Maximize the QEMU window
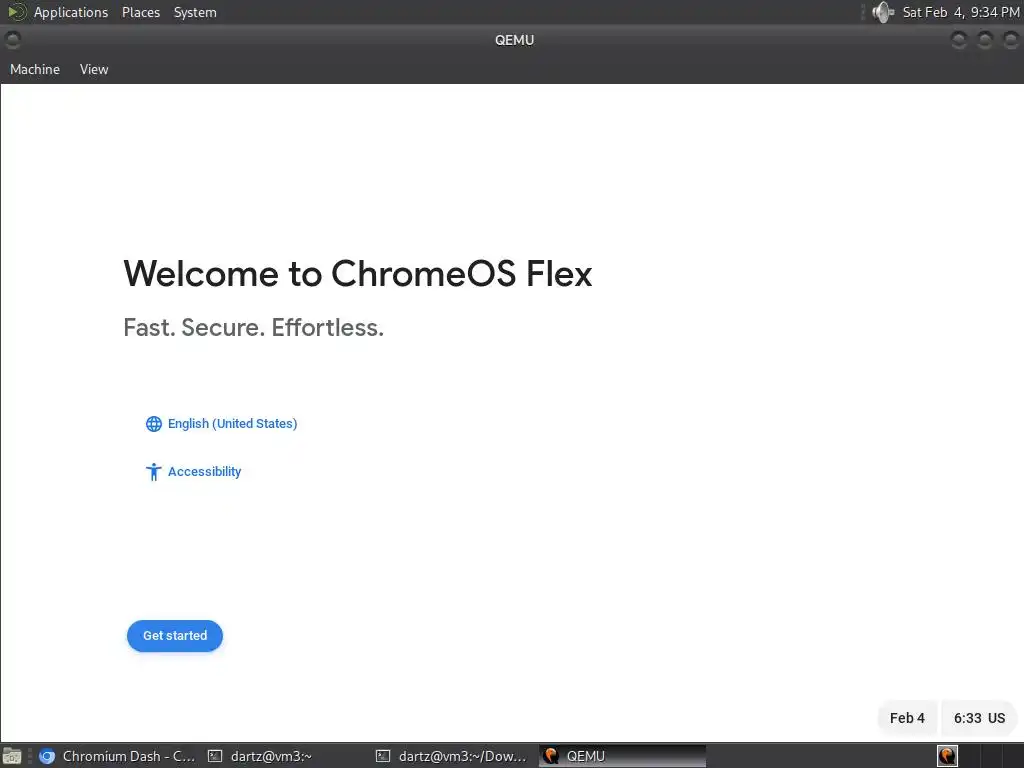Screen dimensions: 1024x768 tap(985, 40)
